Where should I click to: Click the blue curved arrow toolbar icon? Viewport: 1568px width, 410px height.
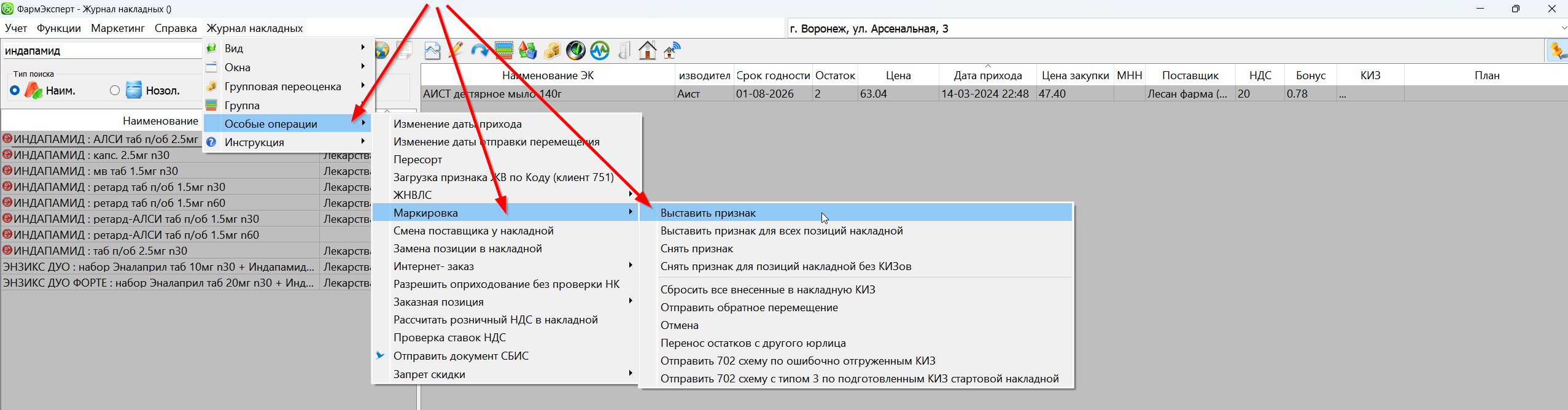point(479,50)
